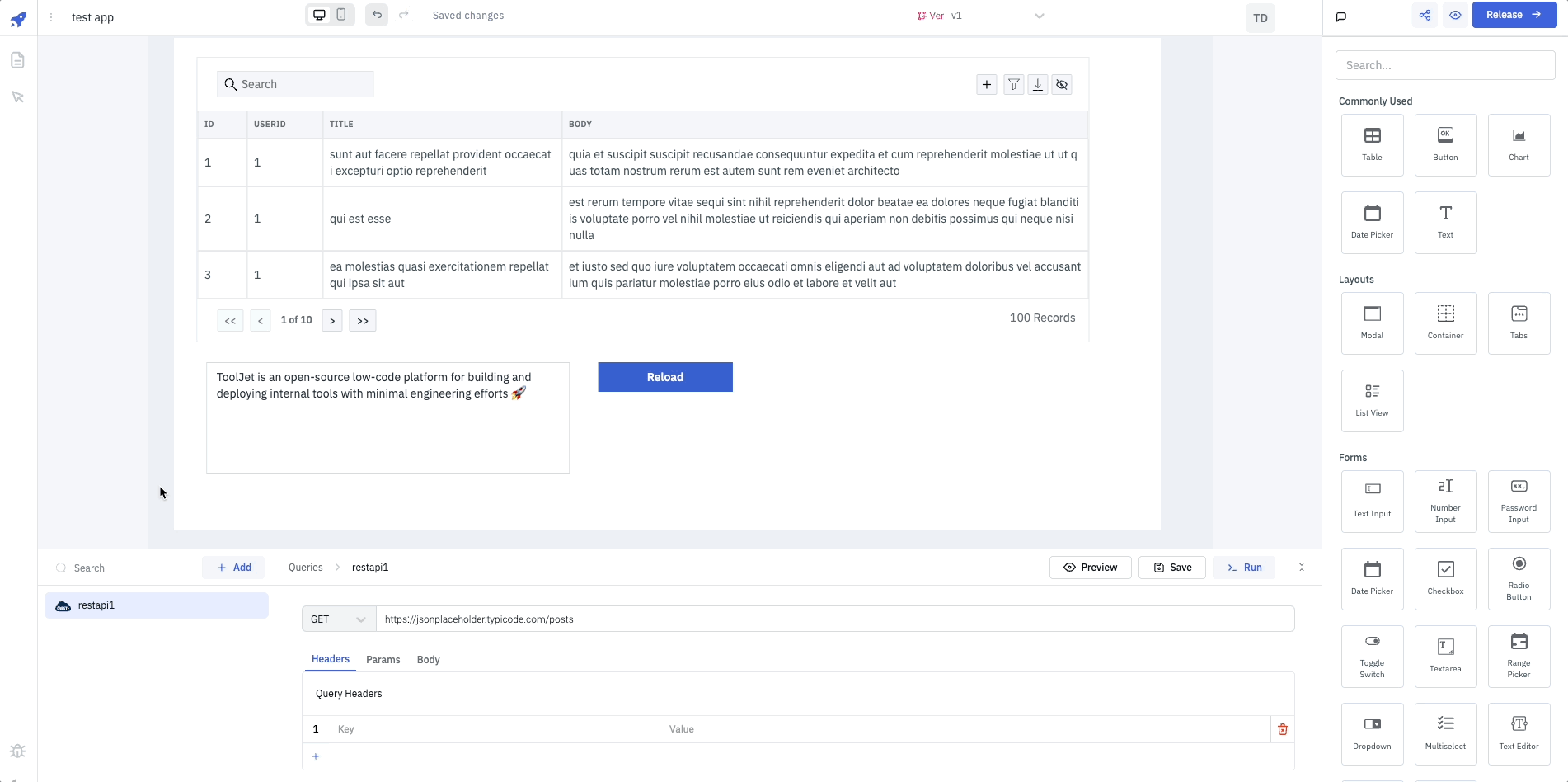Open the share icon in top bar
Viewport: 1568px width, 782px height.
[1425, 15]
